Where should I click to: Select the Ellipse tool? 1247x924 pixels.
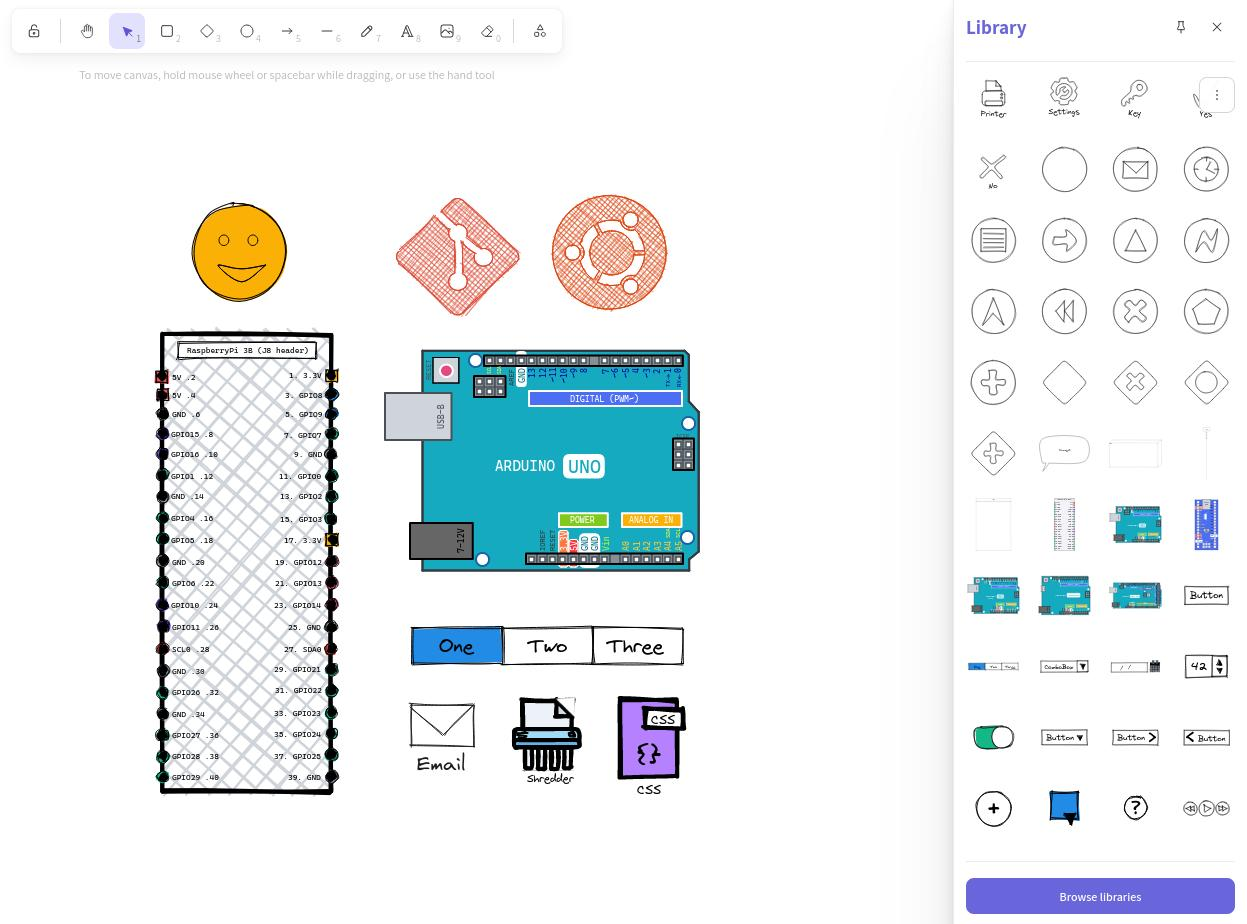(247, 31)
